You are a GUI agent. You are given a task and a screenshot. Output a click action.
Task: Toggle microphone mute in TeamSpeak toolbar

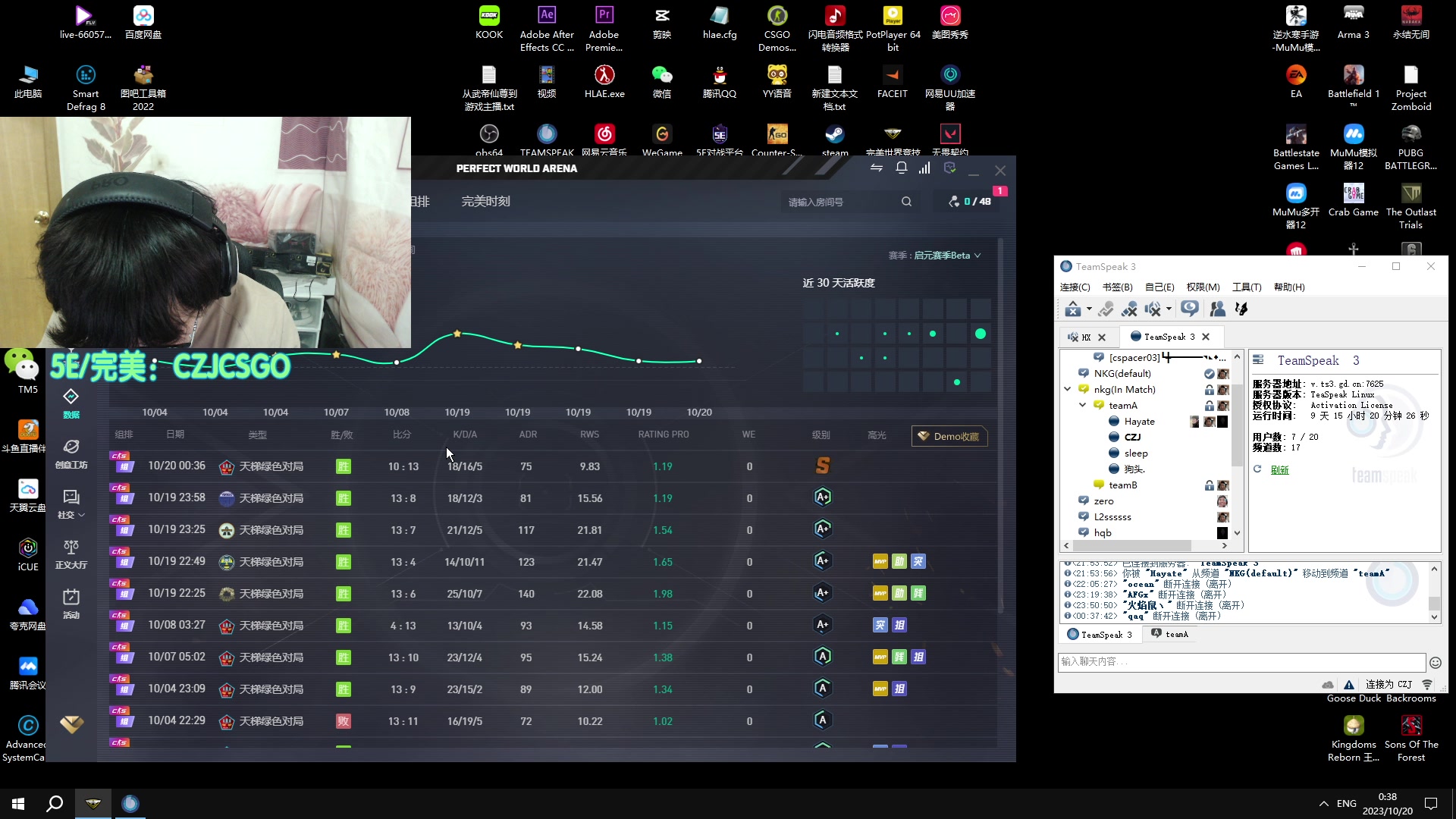coord(1129,309)
